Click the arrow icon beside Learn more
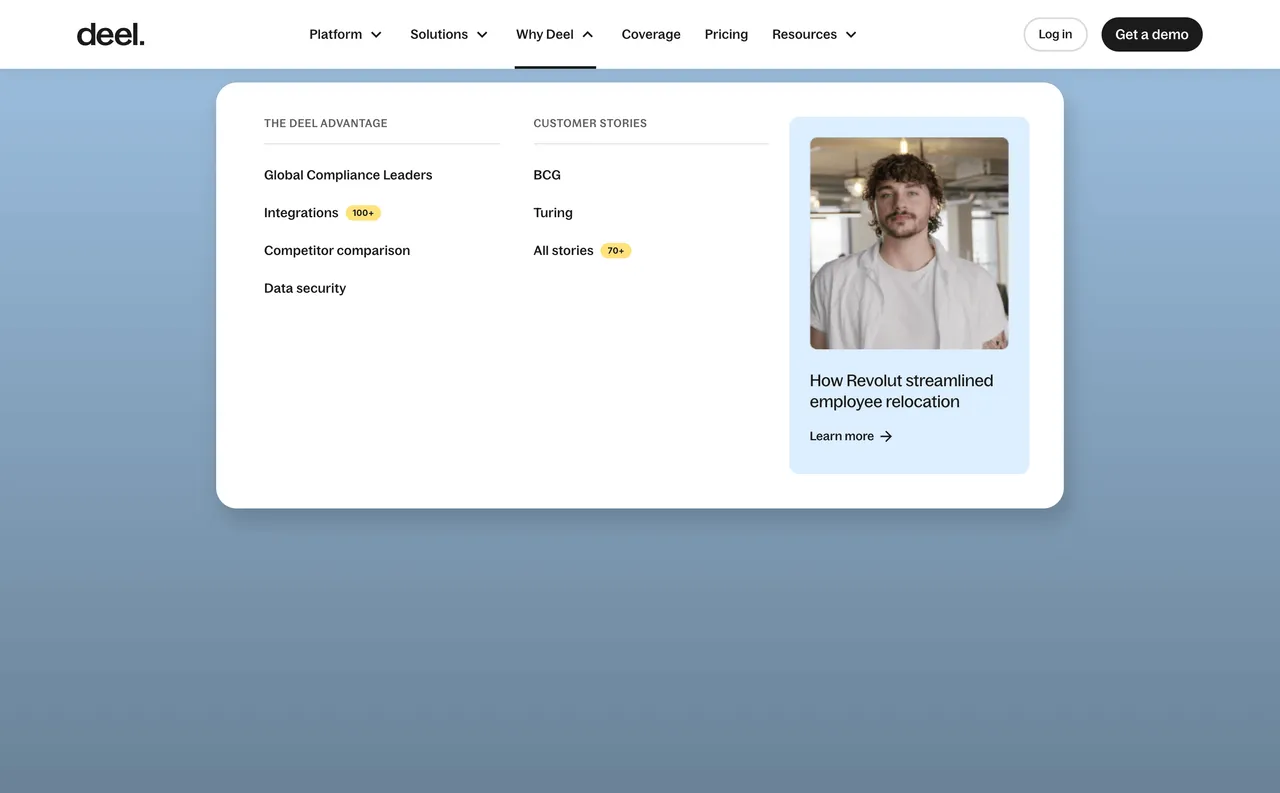1280x793 pixels. click(x=886, y=437)
